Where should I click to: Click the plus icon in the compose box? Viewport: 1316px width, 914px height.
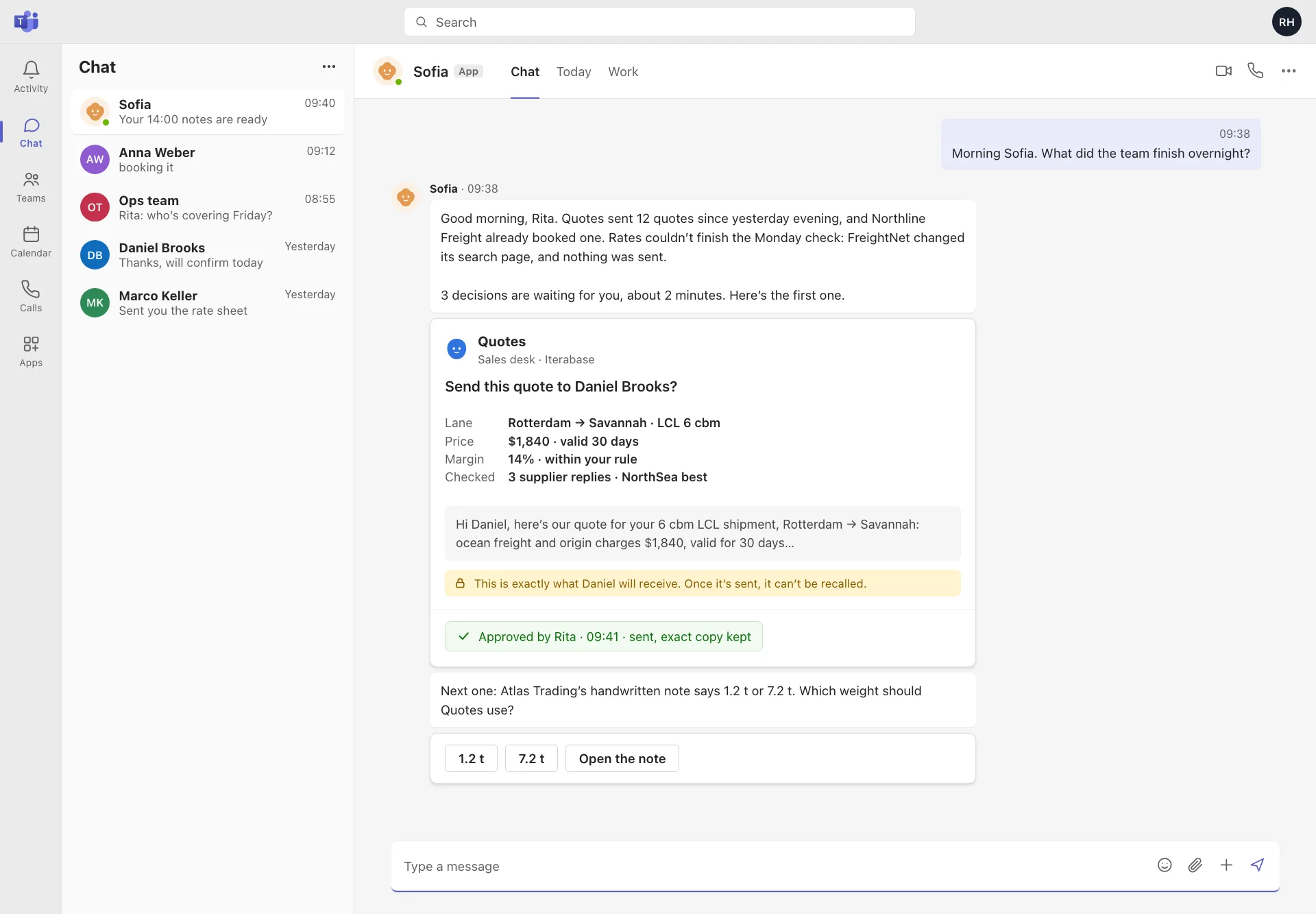1226,865
